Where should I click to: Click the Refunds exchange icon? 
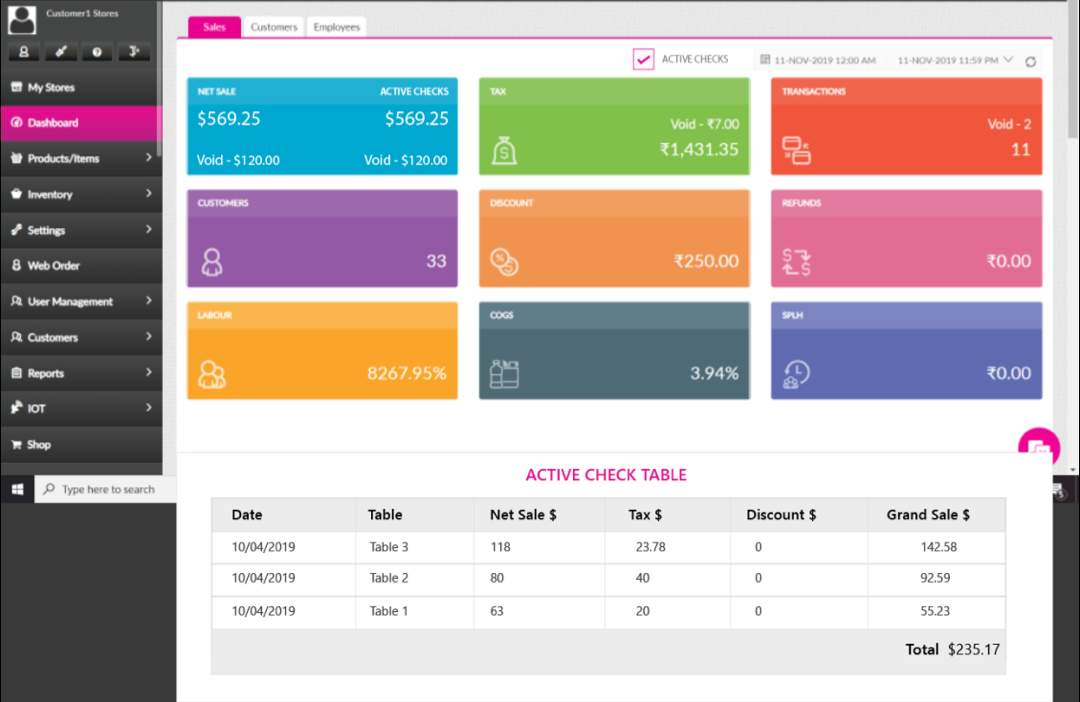point(796,262)
